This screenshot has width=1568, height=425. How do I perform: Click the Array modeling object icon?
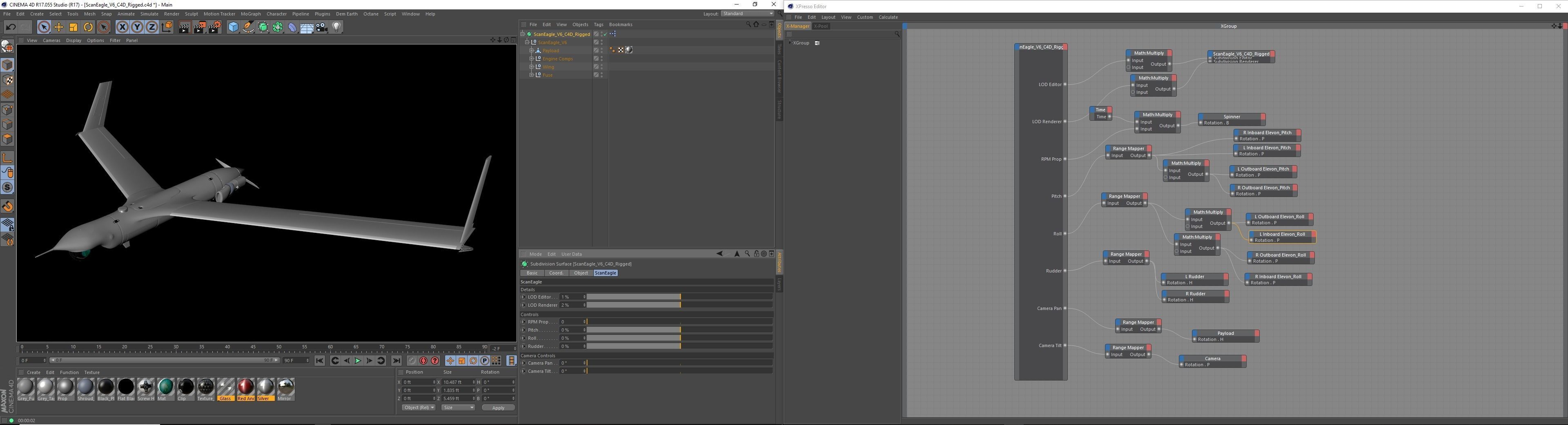click(278, 27)
